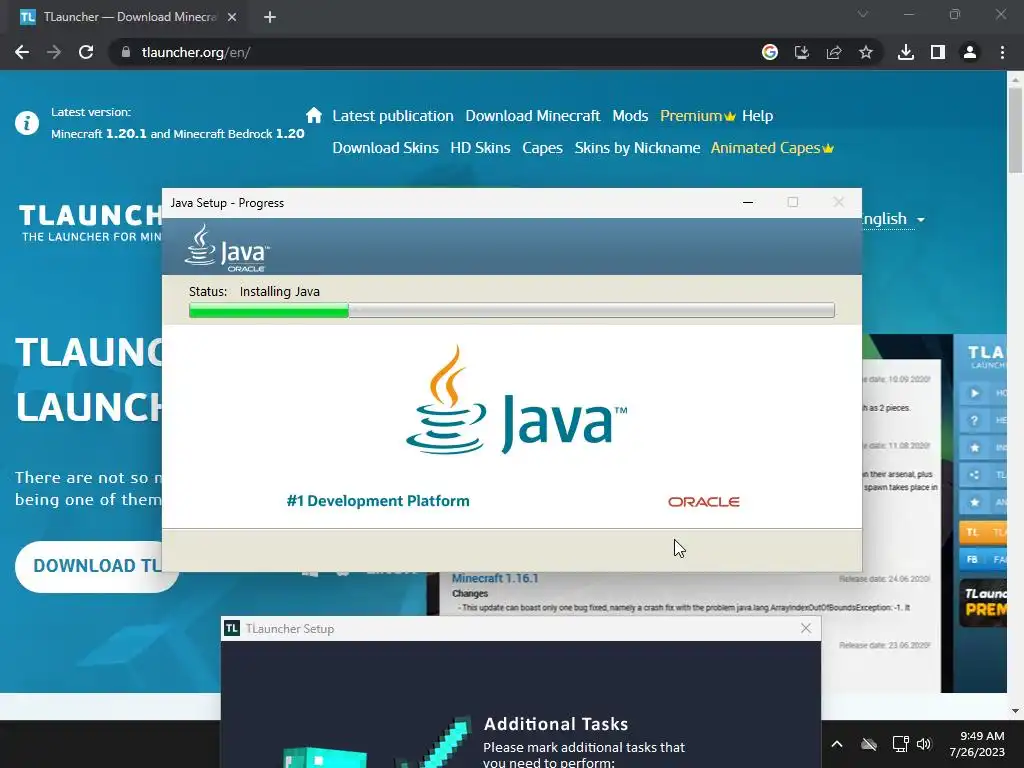Screen dimensions: 1024x768
Task: Click the install app icon in address bar
Action: click(x=802, y=52)
